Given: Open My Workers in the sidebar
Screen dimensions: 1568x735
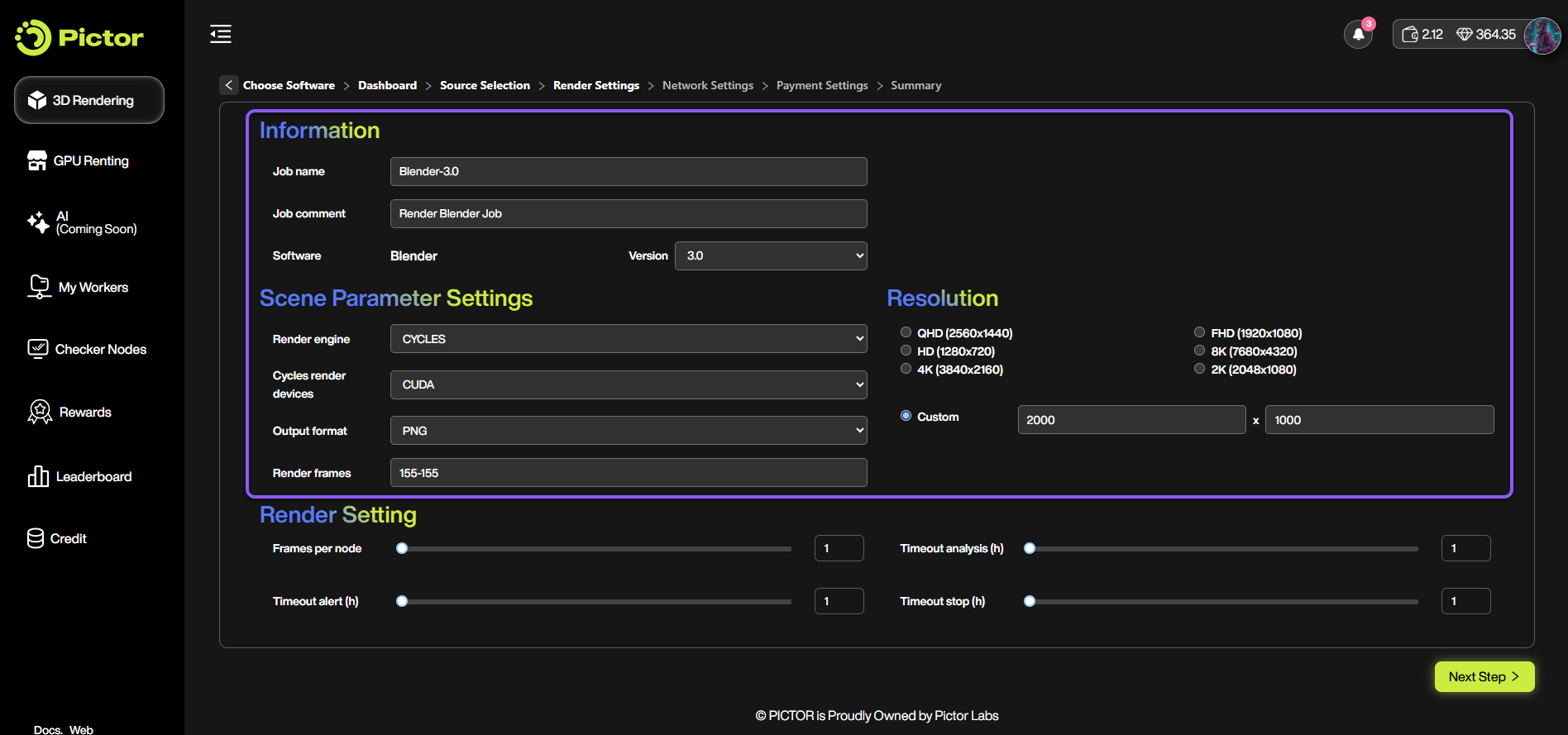Looking at the screenshot, I should coord(93,288).
